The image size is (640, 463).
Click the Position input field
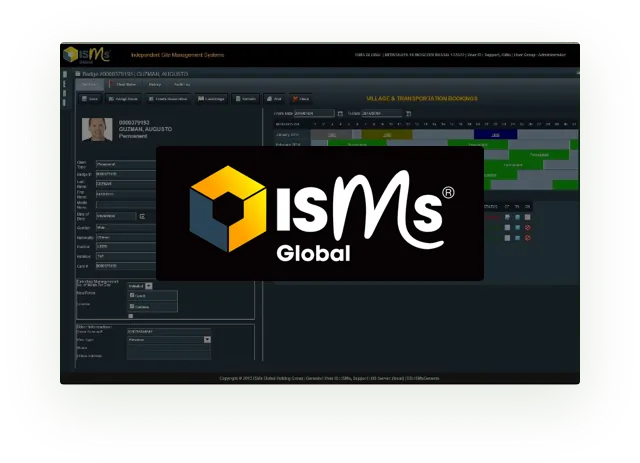point(126,247)
